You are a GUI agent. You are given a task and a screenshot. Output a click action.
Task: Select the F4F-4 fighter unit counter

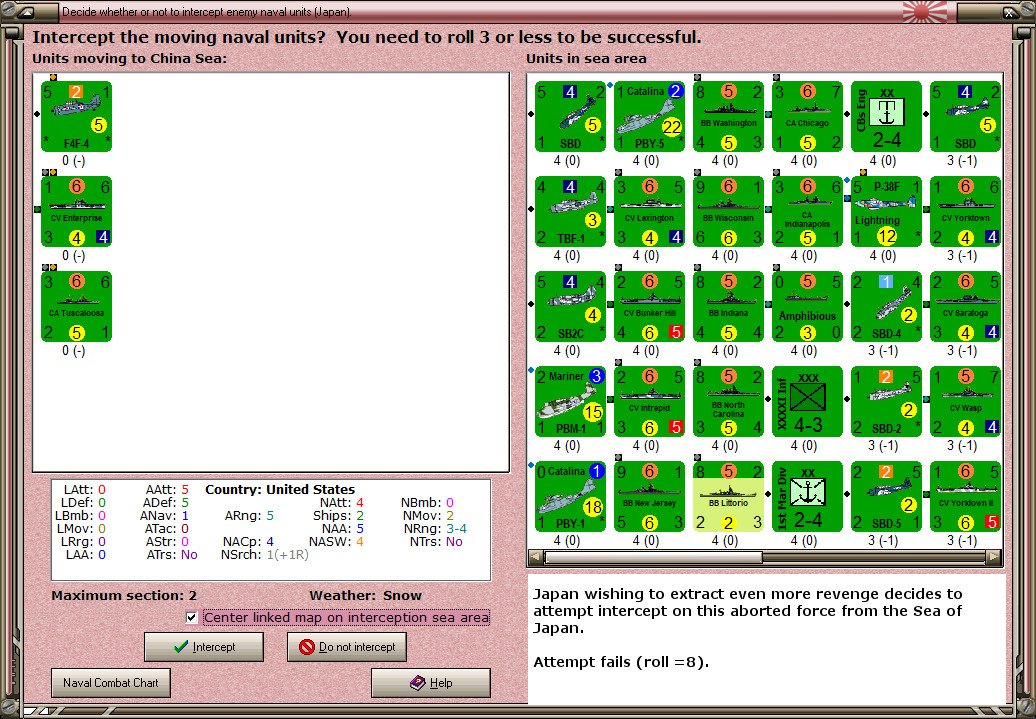point(76,116)
